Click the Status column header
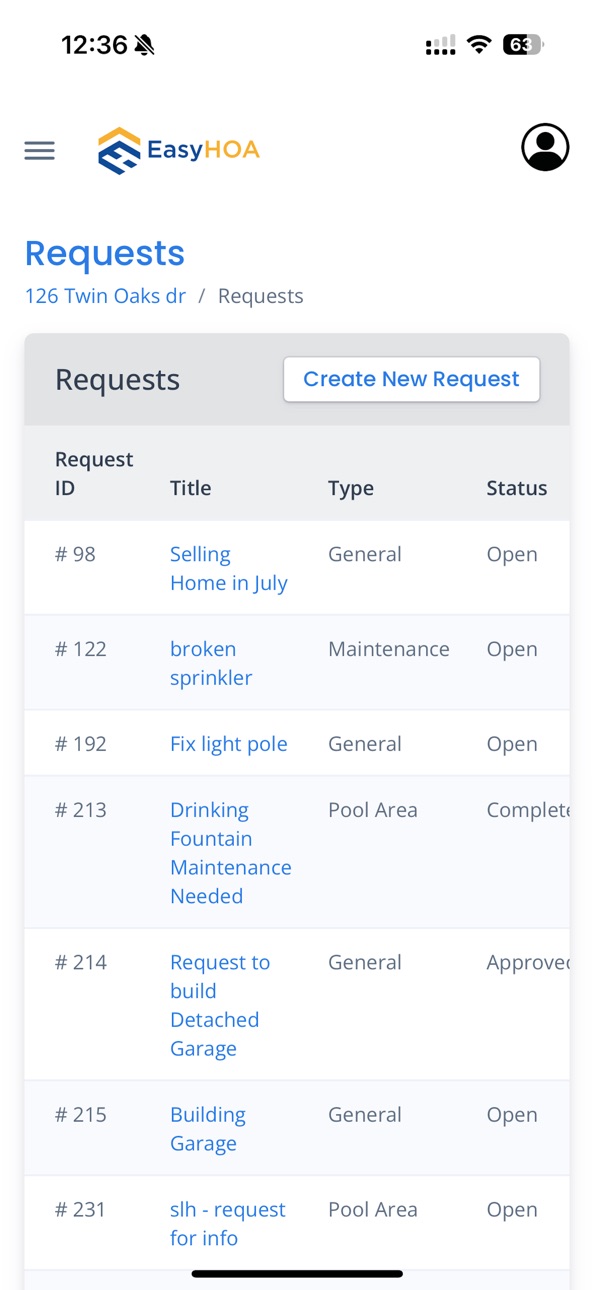Viewport: 594px width, 1290px height. click(x=517, y=488)
